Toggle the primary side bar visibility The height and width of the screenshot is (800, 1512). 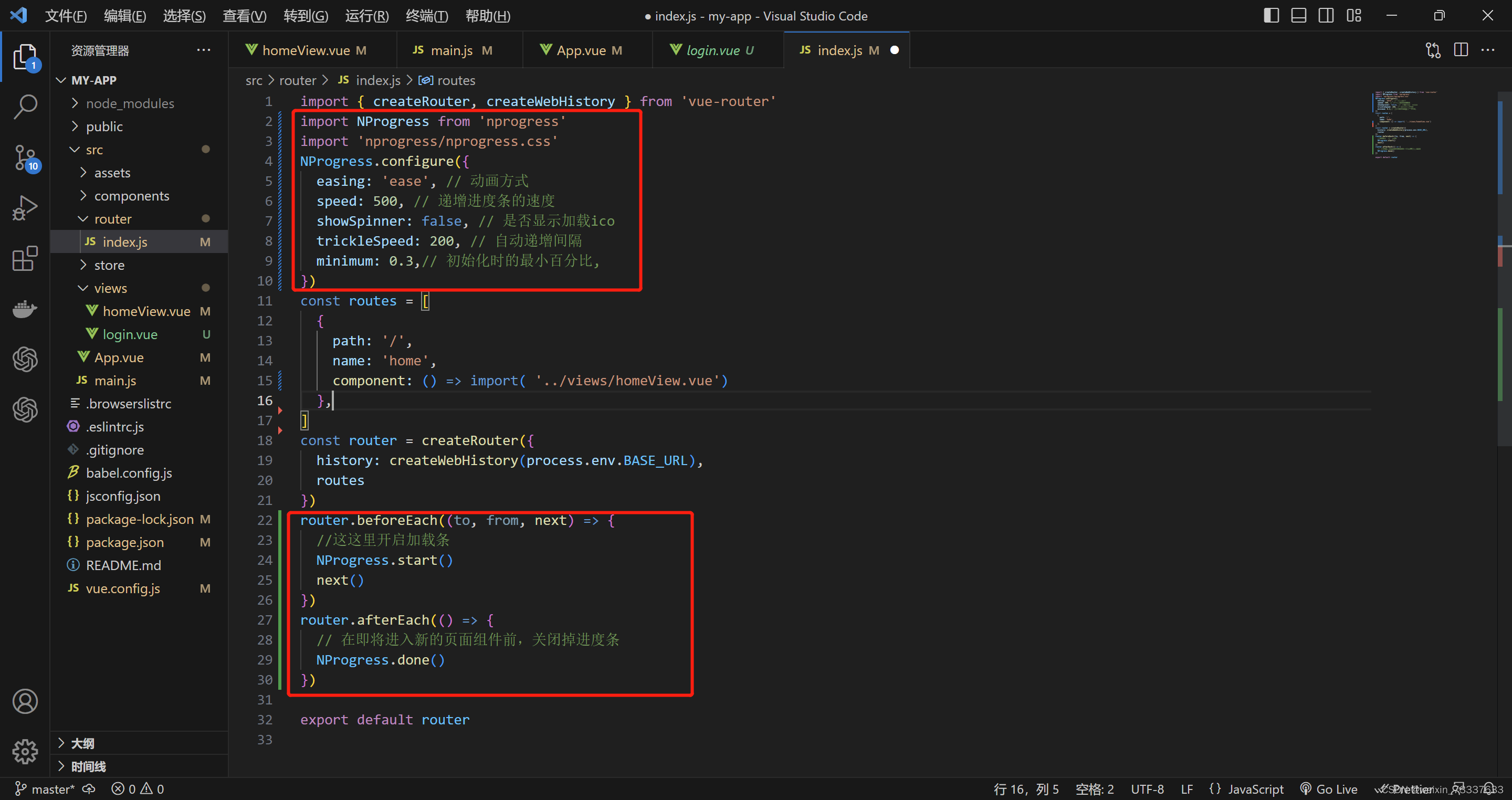click(x=1272, y=15)
